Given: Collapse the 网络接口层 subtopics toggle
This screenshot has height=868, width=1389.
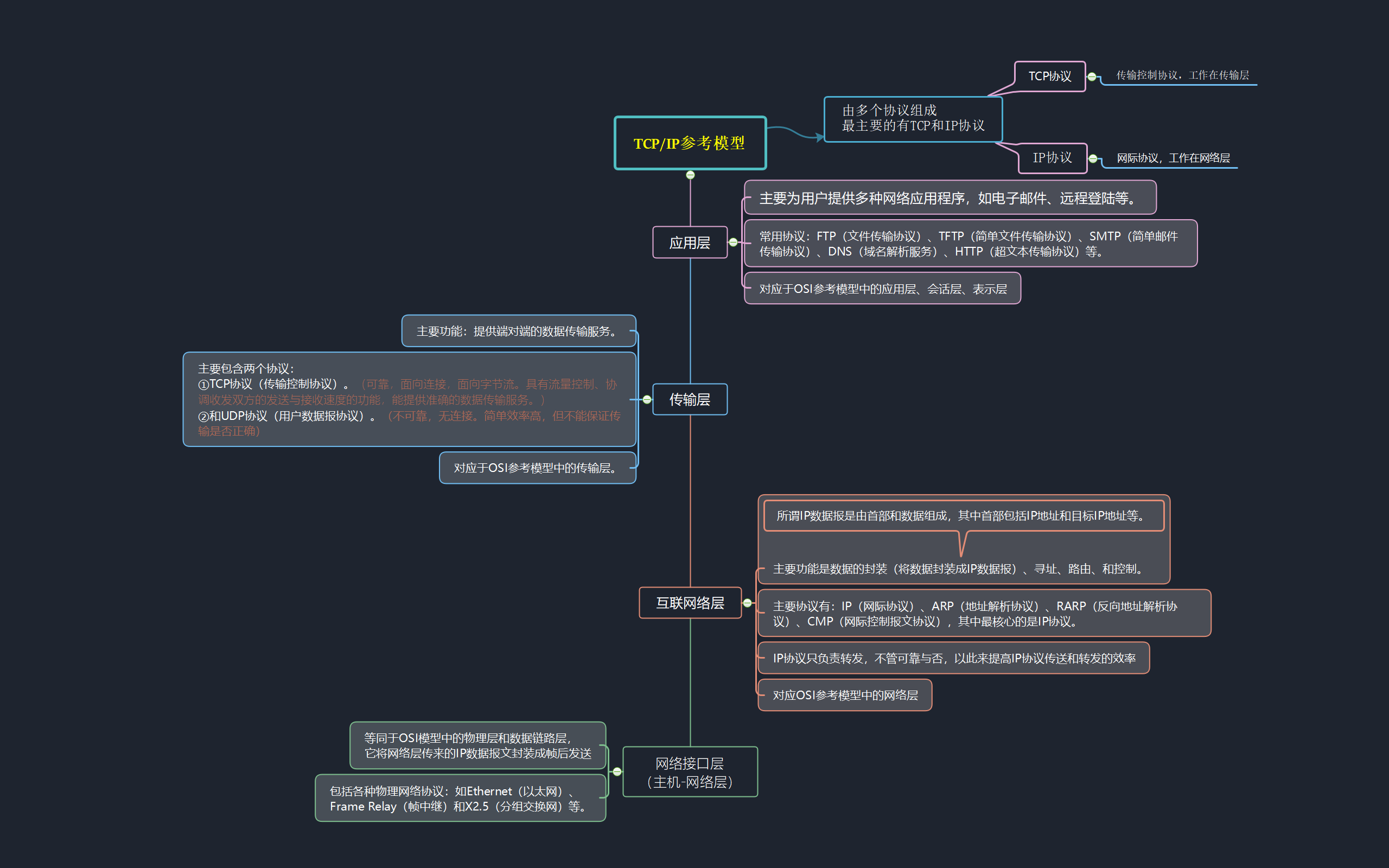Looking at the screenshot, I should tap(617, 771).
